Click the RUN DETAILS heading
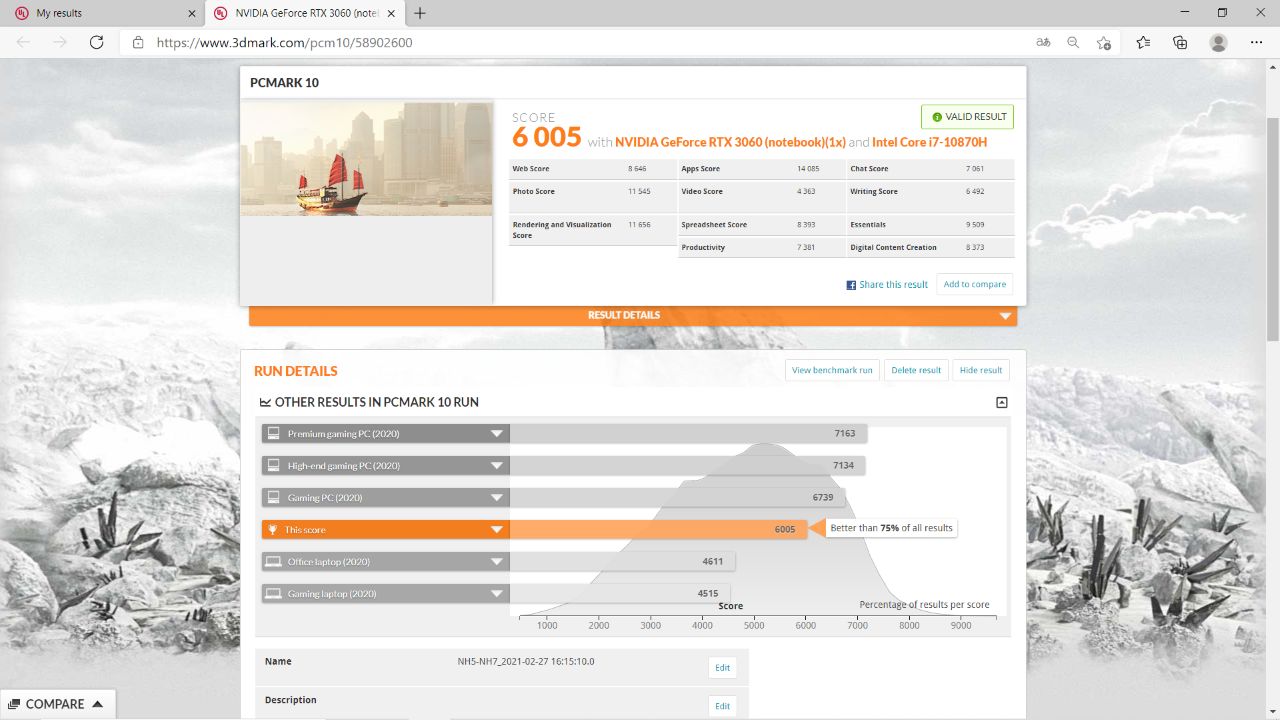 click(x=296, y=371)
